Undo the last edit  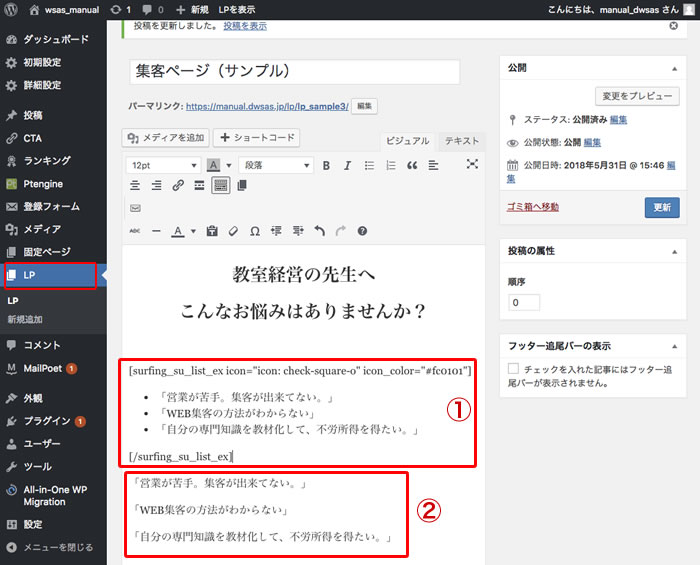320,231
